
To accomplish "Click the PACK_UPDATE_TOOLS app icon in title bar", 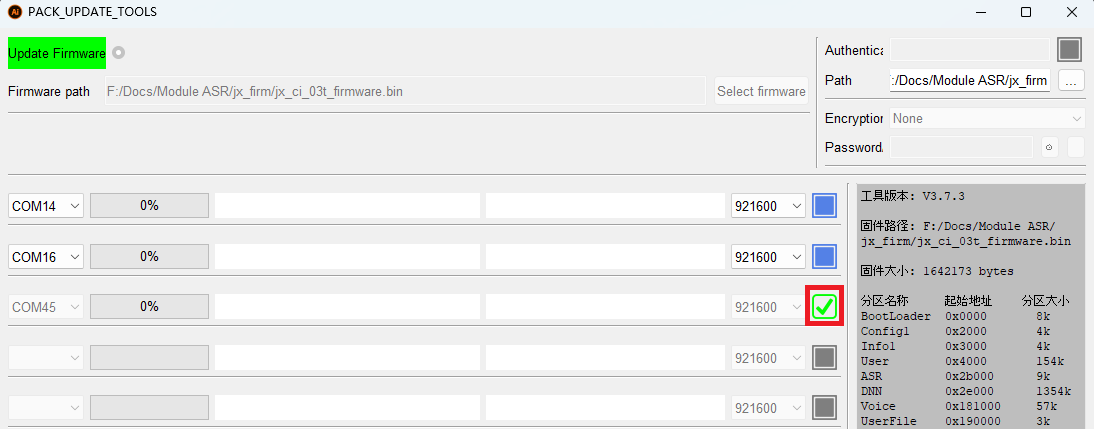I will 15,12.
